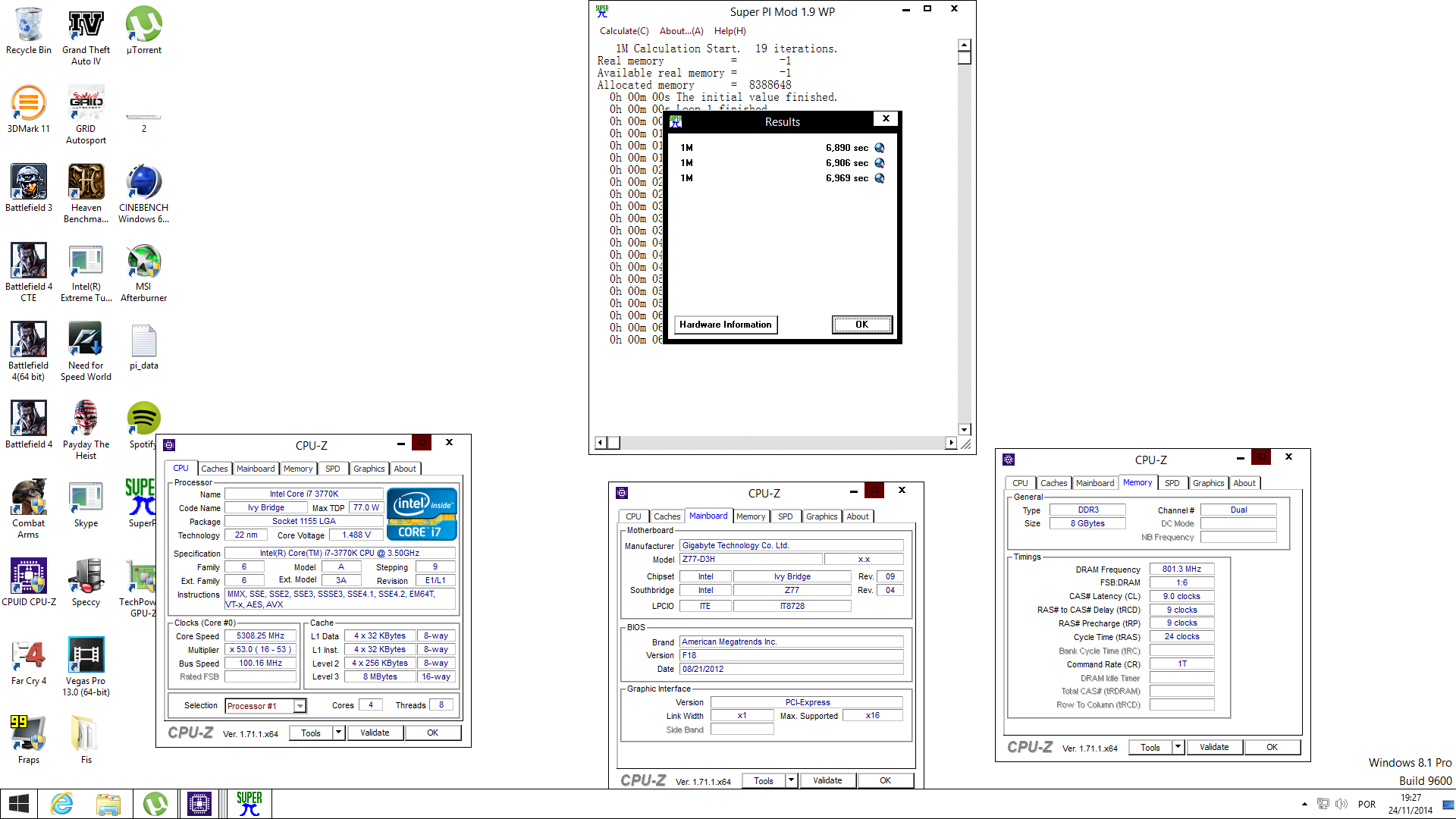The width and height of the screenshot is (1456, 819).
Task: Open Mainboard tab in Memory CPU-Z window
Action: [1095, 483]
